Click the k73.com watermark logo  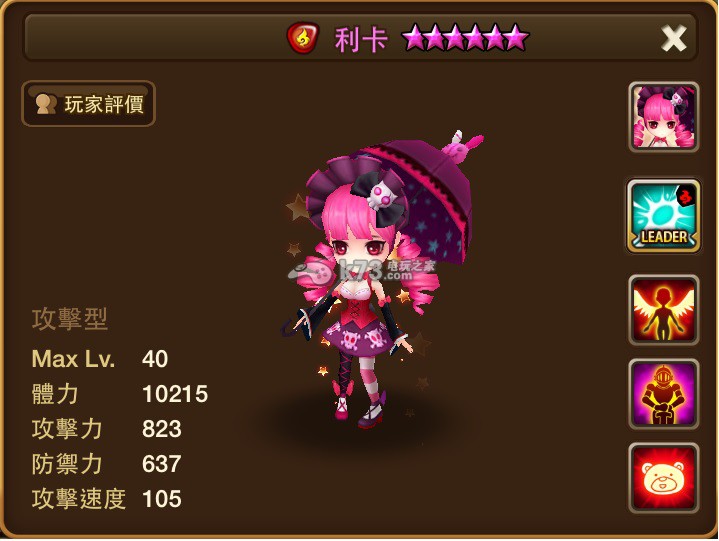[362, 270]
